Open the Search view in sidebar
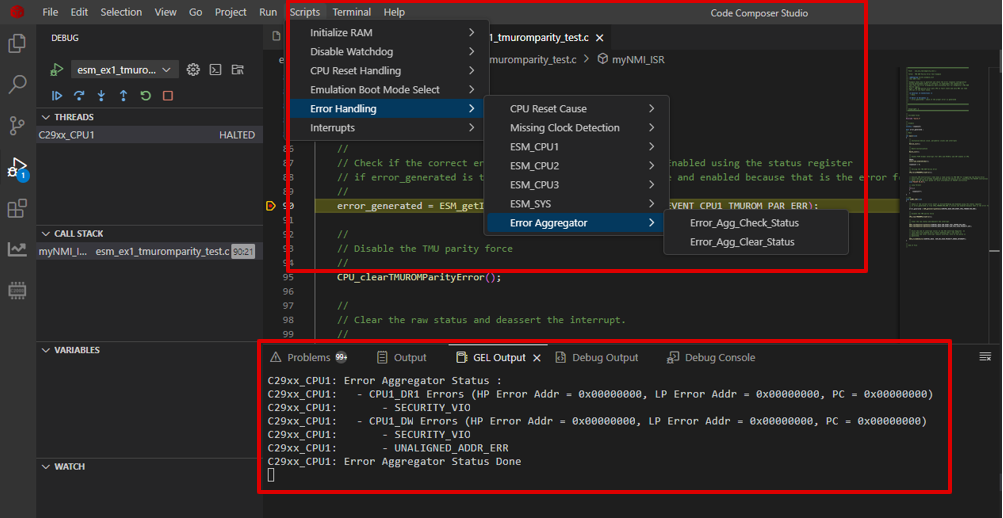Viewport: 1003px width, 518px height. (x=17, y=85)
